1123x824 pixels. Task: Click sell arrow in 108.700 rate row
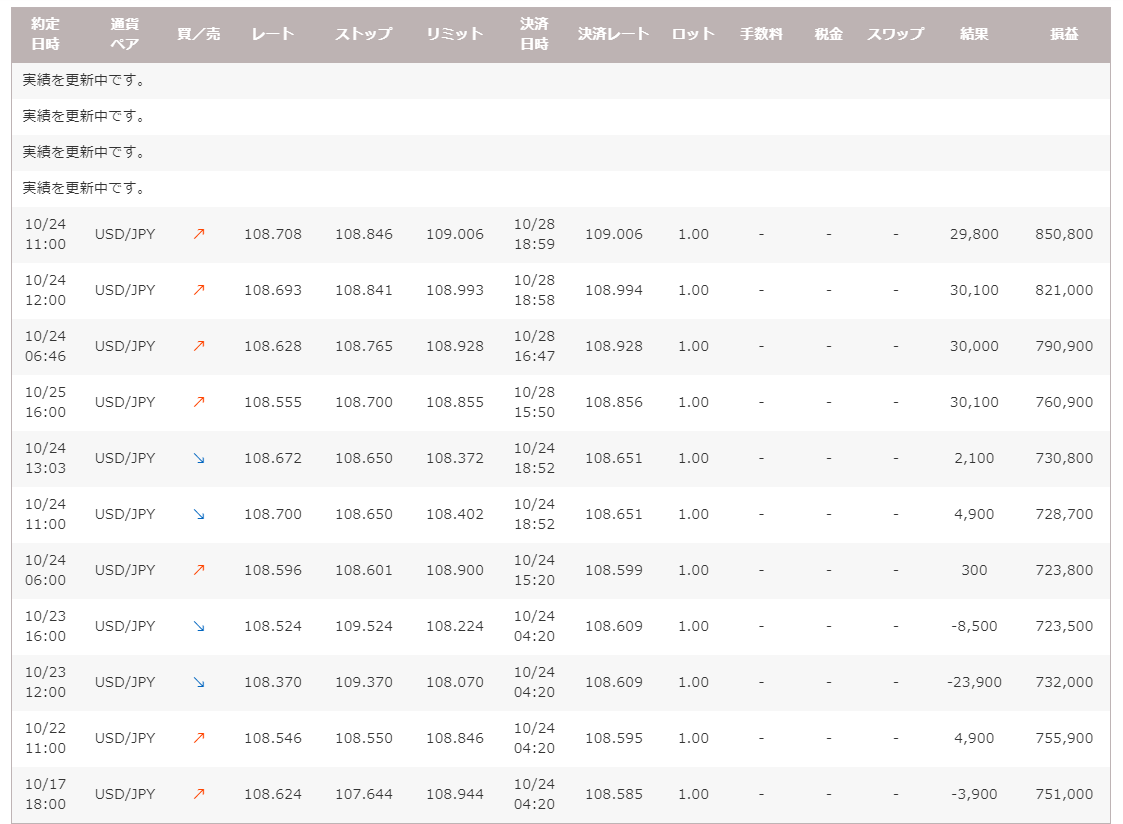click(199, 514)
